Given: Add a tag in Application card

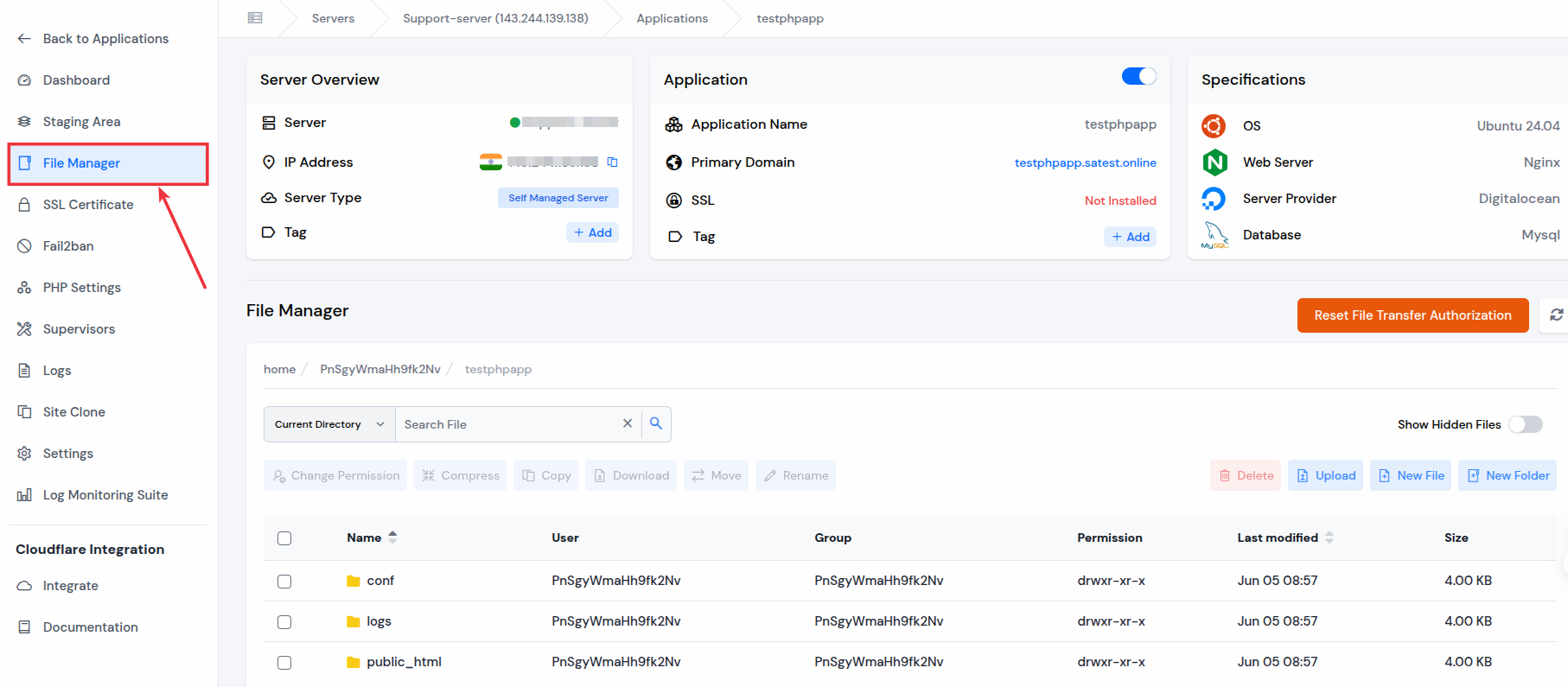Looking at the screenshot, I should click(1130, 237).
